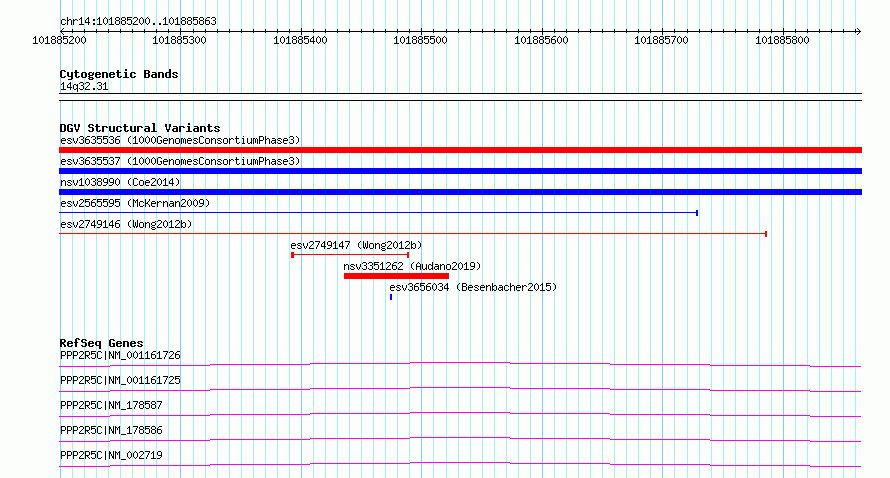Image resolution: width=890 pixels, height=478 pixels.
Task: Click ruler position 101885300
Action: coord(180,40)
